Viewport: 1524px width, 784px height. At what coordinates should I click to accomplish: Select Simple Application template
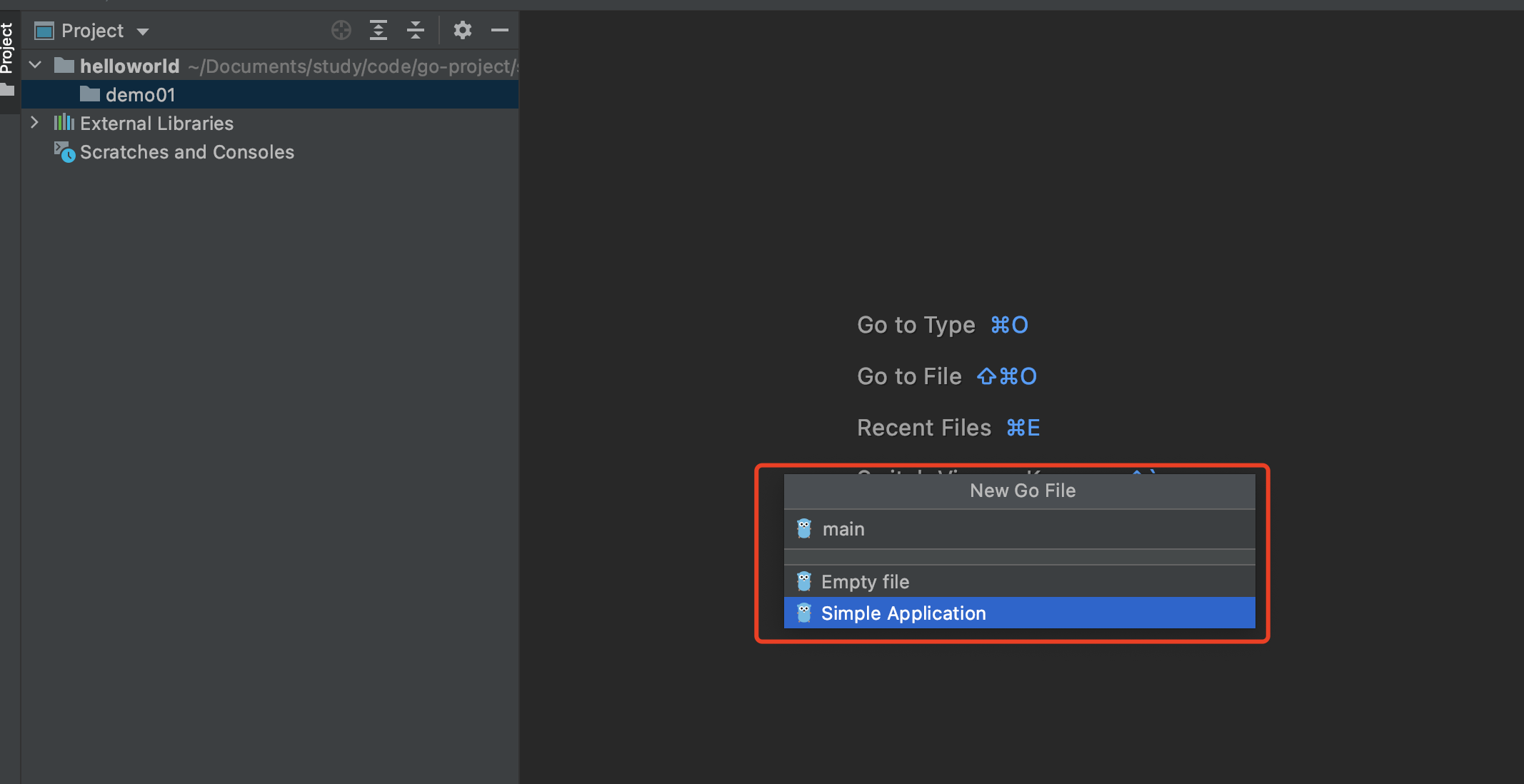(903, 613)
